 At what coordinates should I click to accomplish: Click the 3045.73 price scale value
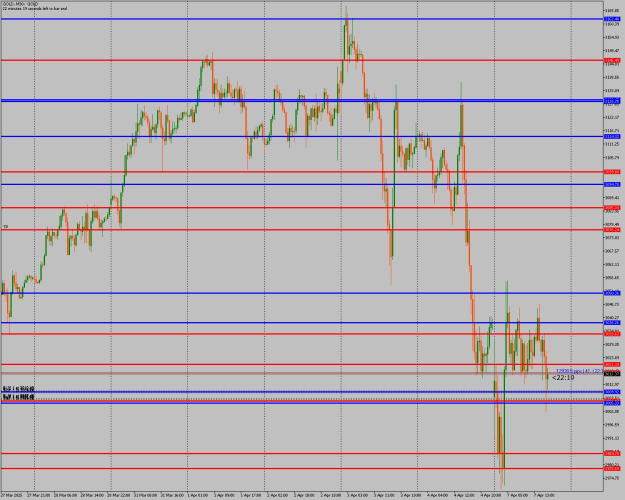(x=612, y=305)
